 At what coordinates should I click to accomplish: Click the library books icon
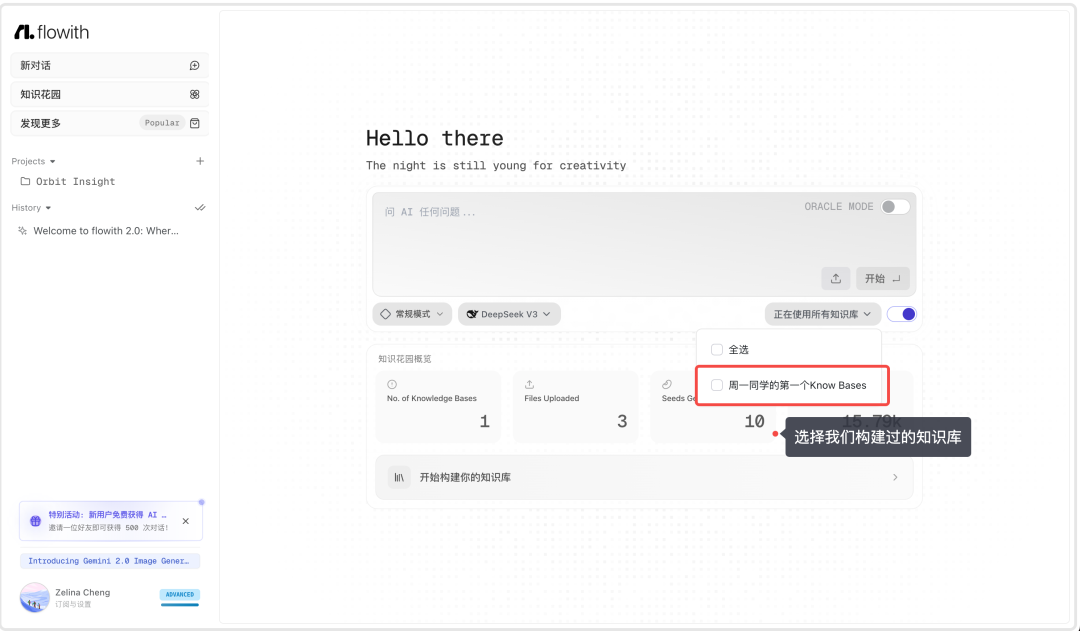399,477
